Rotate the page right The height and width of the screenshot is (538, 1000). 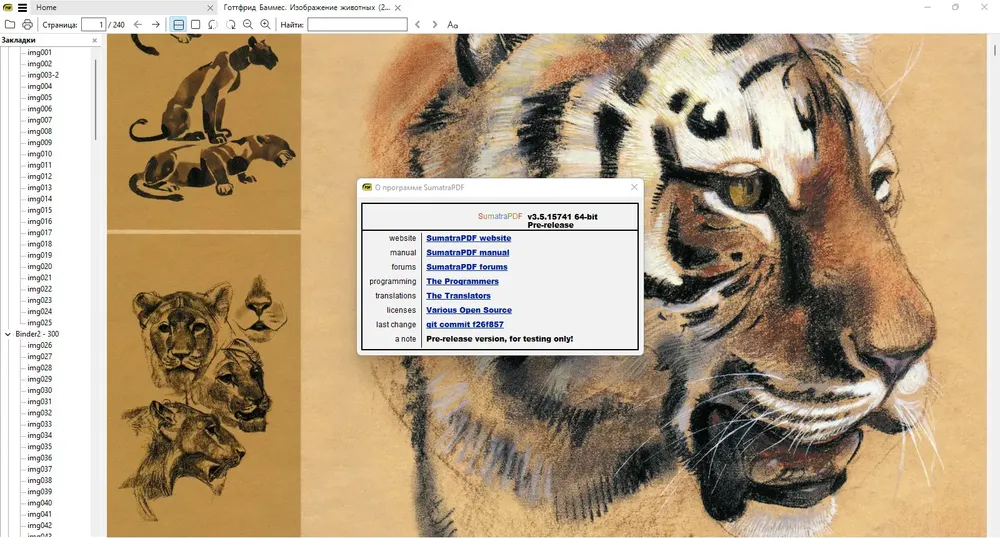point(230,24)
